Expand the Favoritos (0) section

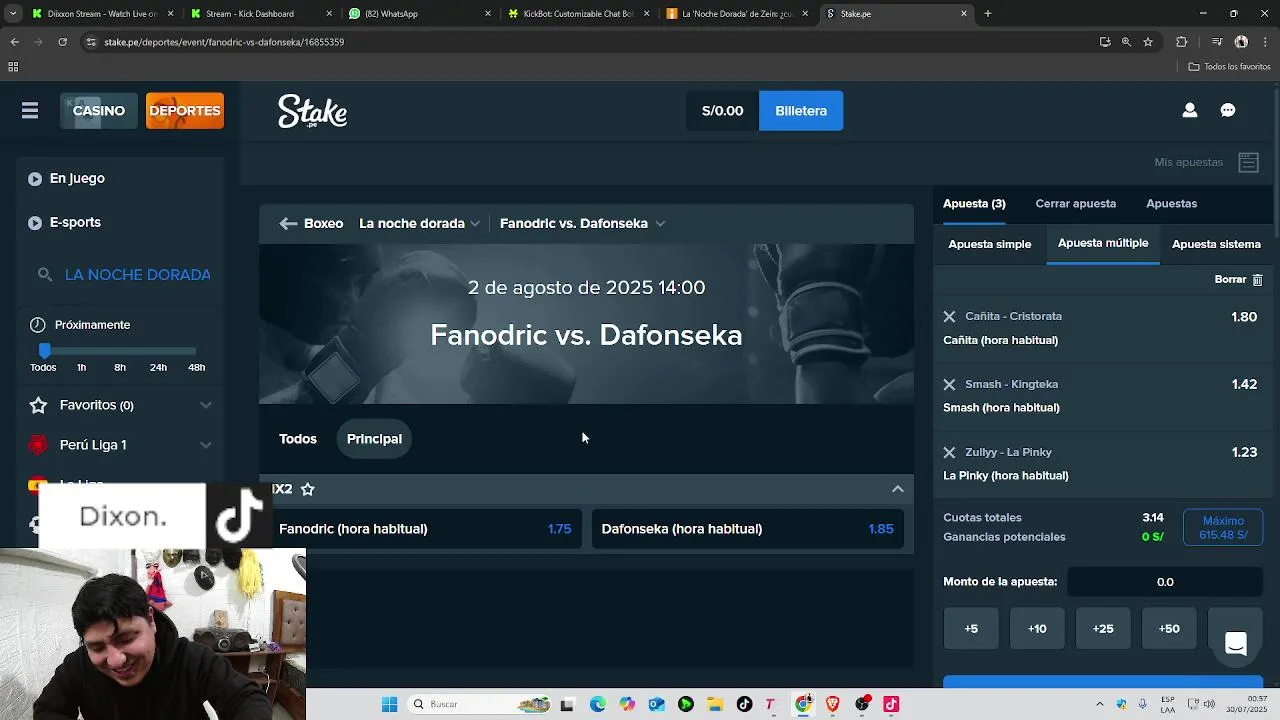(x=205, y=405)
